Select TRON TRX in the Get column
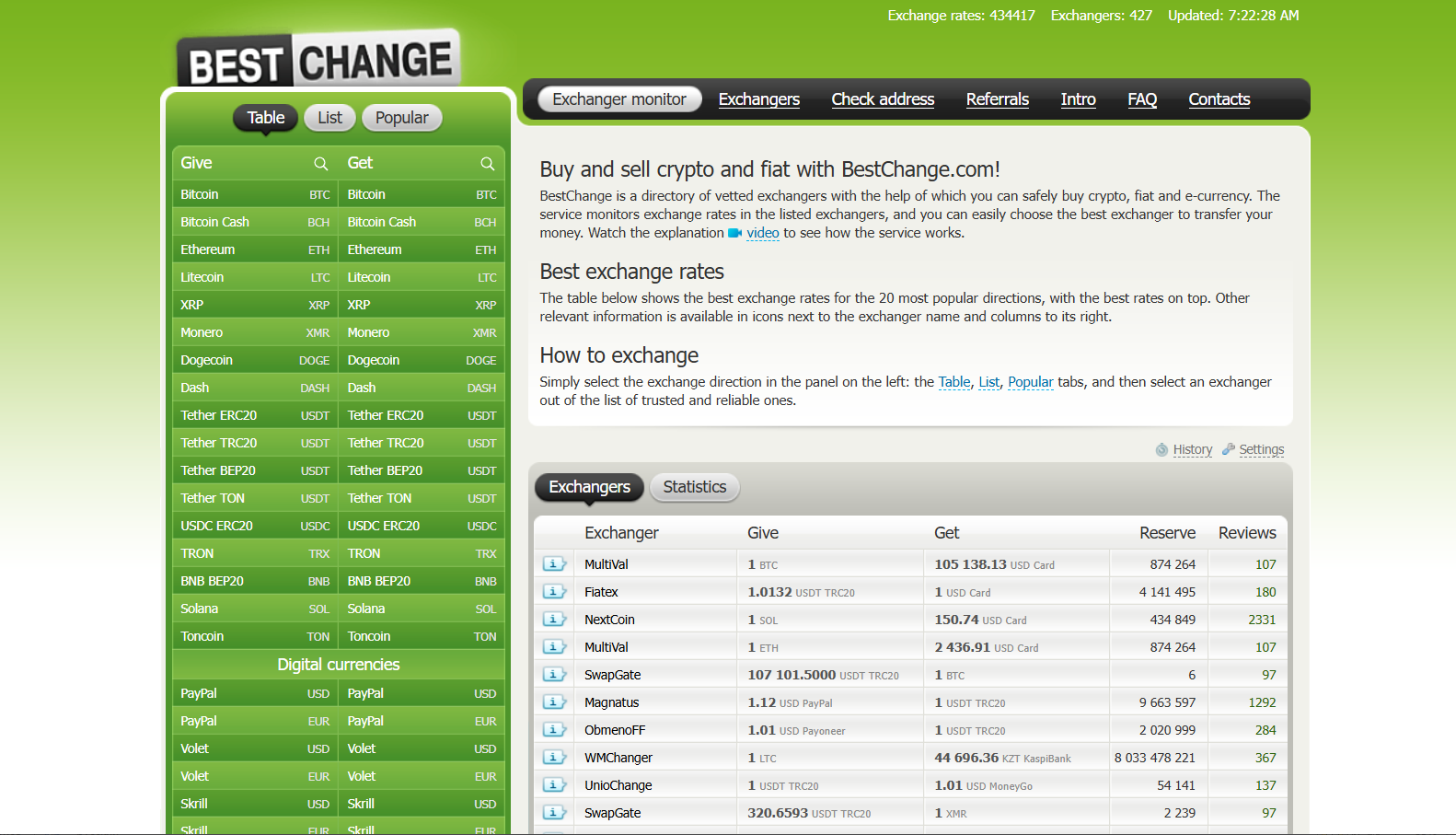The image size is (1456, 835). [422, 553]
